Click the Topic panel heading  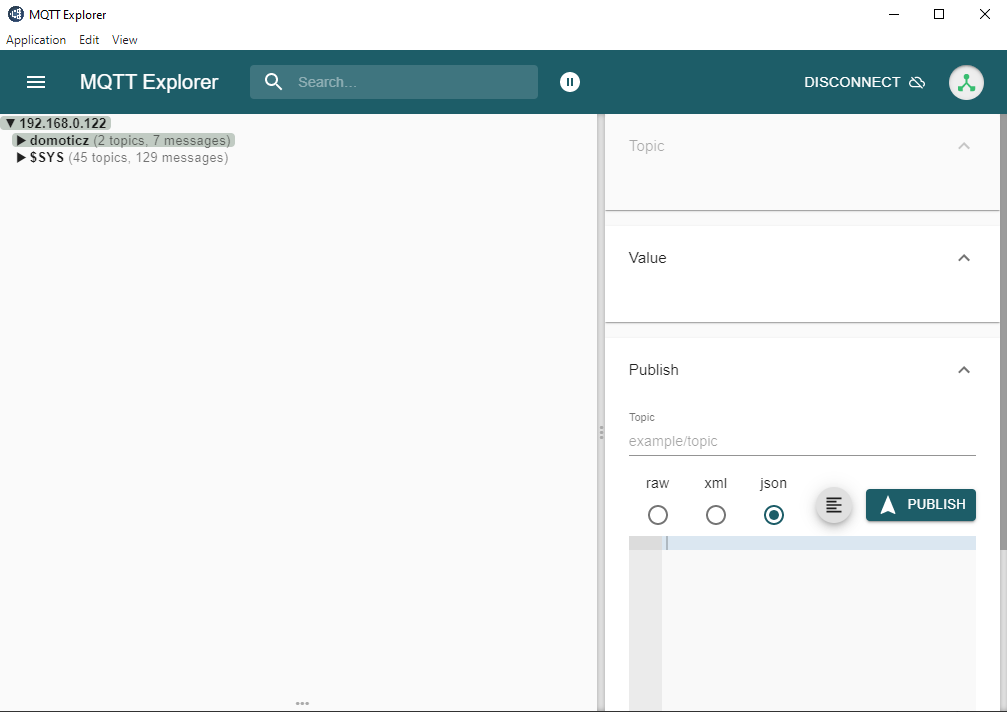click(x=647, y=146)
